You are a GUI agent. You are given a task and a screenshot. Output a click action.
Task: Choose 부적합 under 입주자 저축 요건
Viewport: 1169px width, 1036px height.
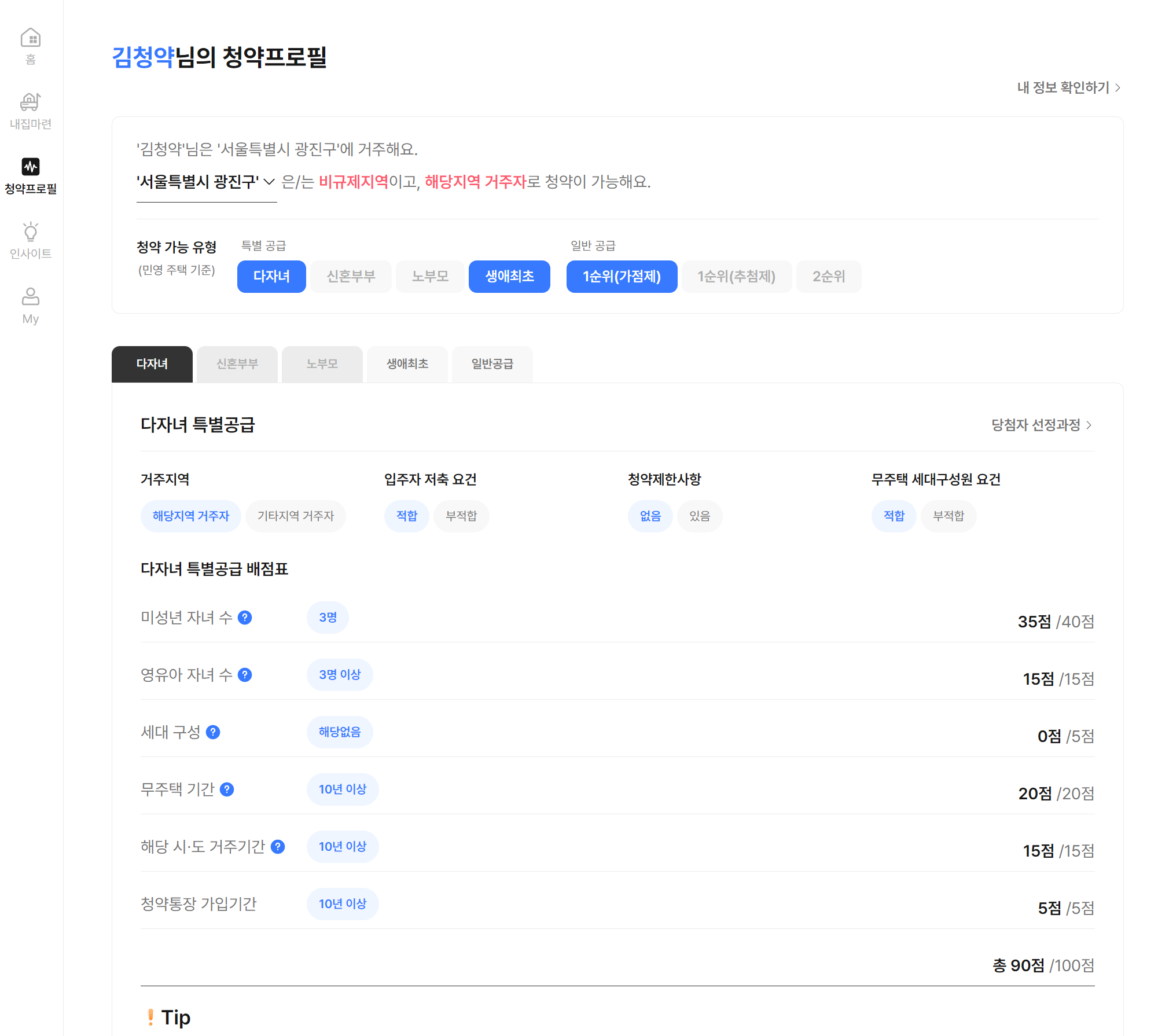coord(461,516)
